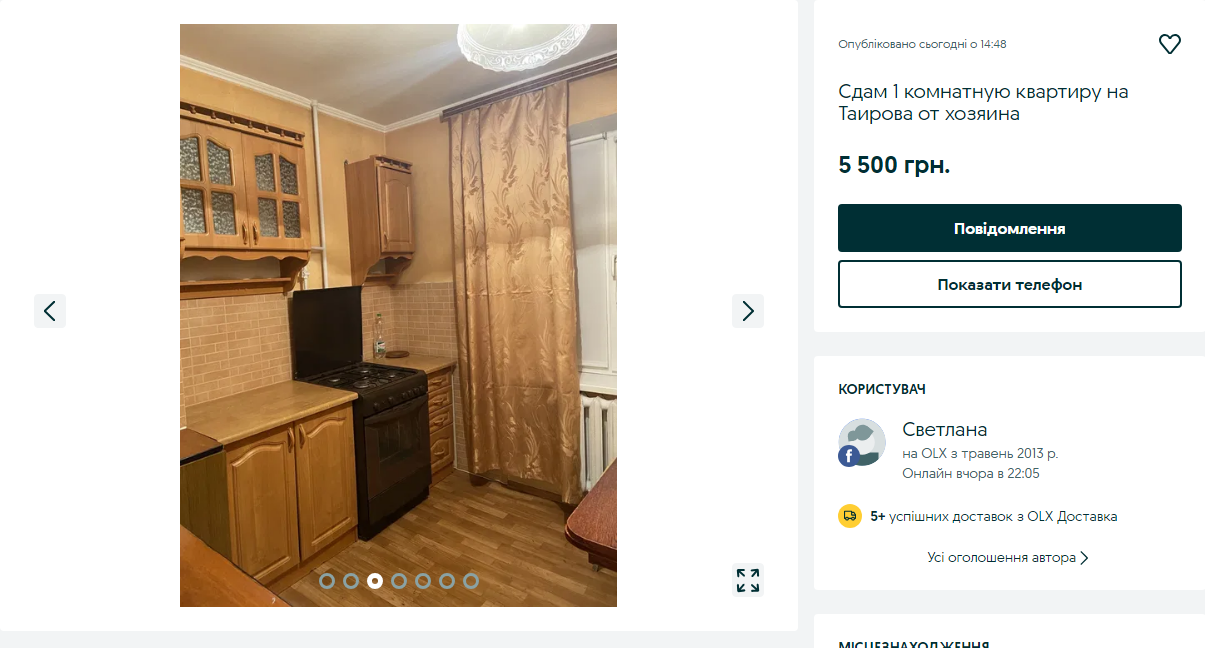Jump to the sixth photo dot
The image size is (1205, 648).
(447, 580)
